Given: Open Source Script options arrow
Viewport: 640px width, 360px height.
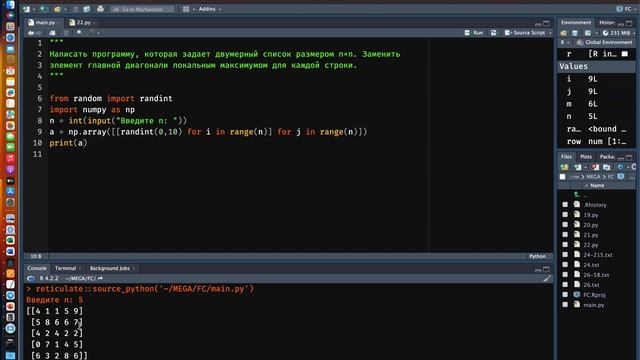Looking at the screenshot, I should (551, 33).
